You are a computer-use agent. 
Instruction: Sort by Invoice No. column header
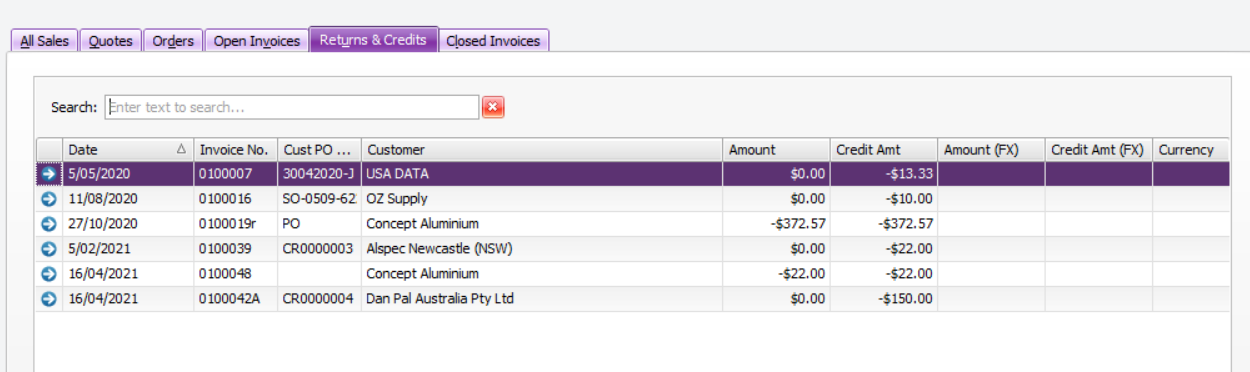click(235, 150)
